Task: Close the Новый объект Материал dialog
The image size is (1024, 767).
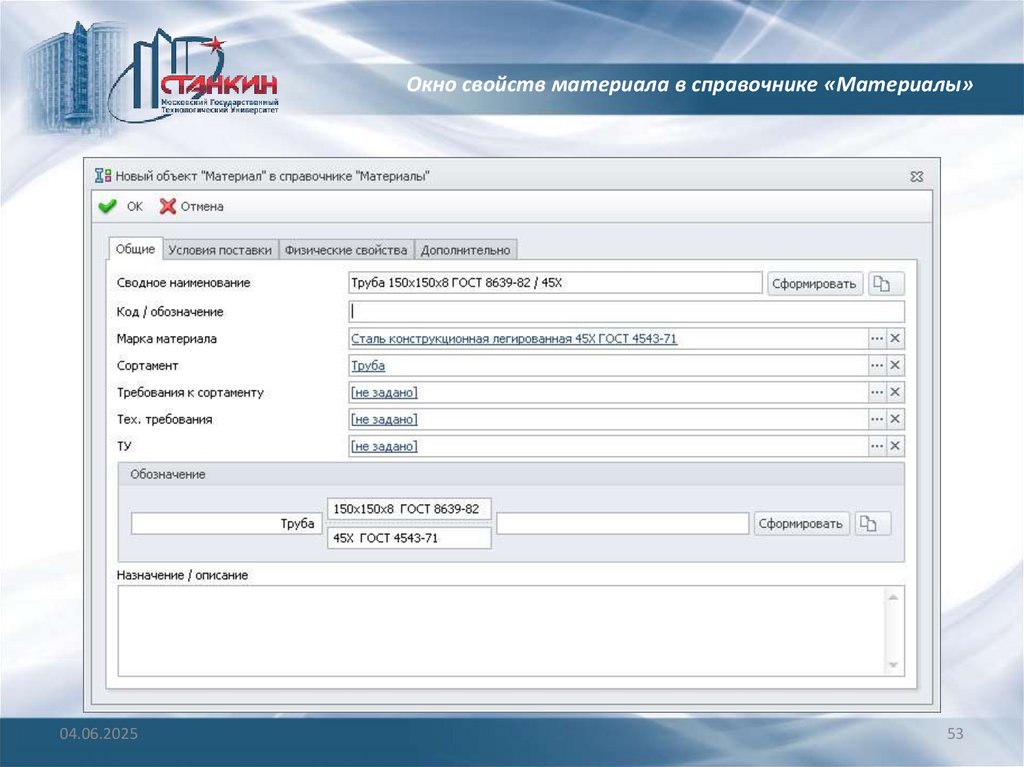Action: point(916,176)
